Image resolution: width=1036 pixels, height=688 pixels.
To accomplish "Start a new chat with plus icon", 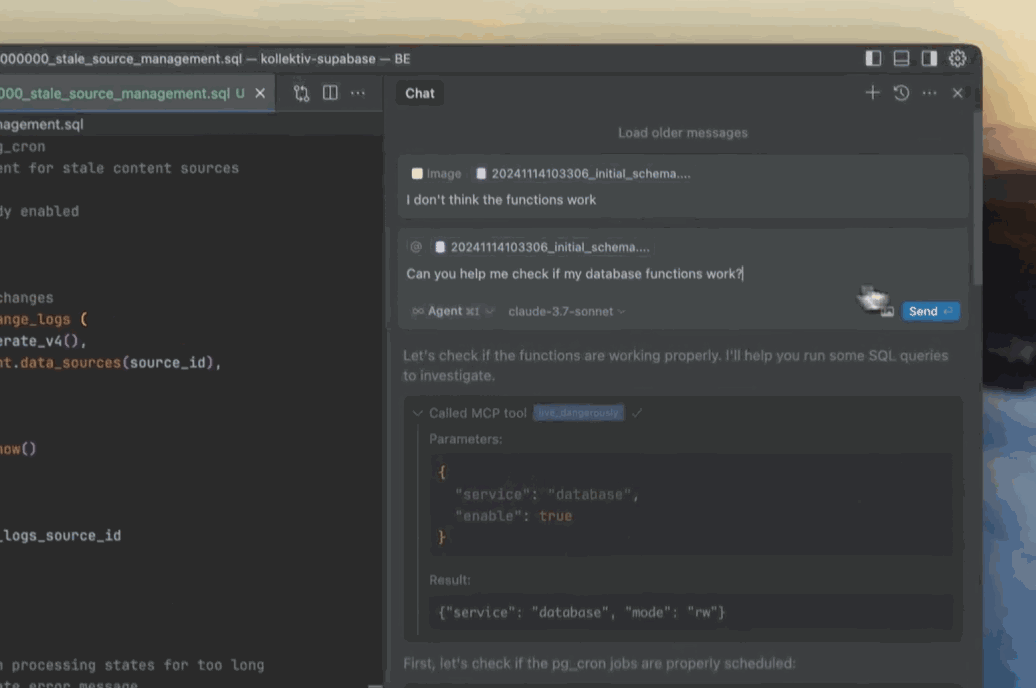I will 872,93.
